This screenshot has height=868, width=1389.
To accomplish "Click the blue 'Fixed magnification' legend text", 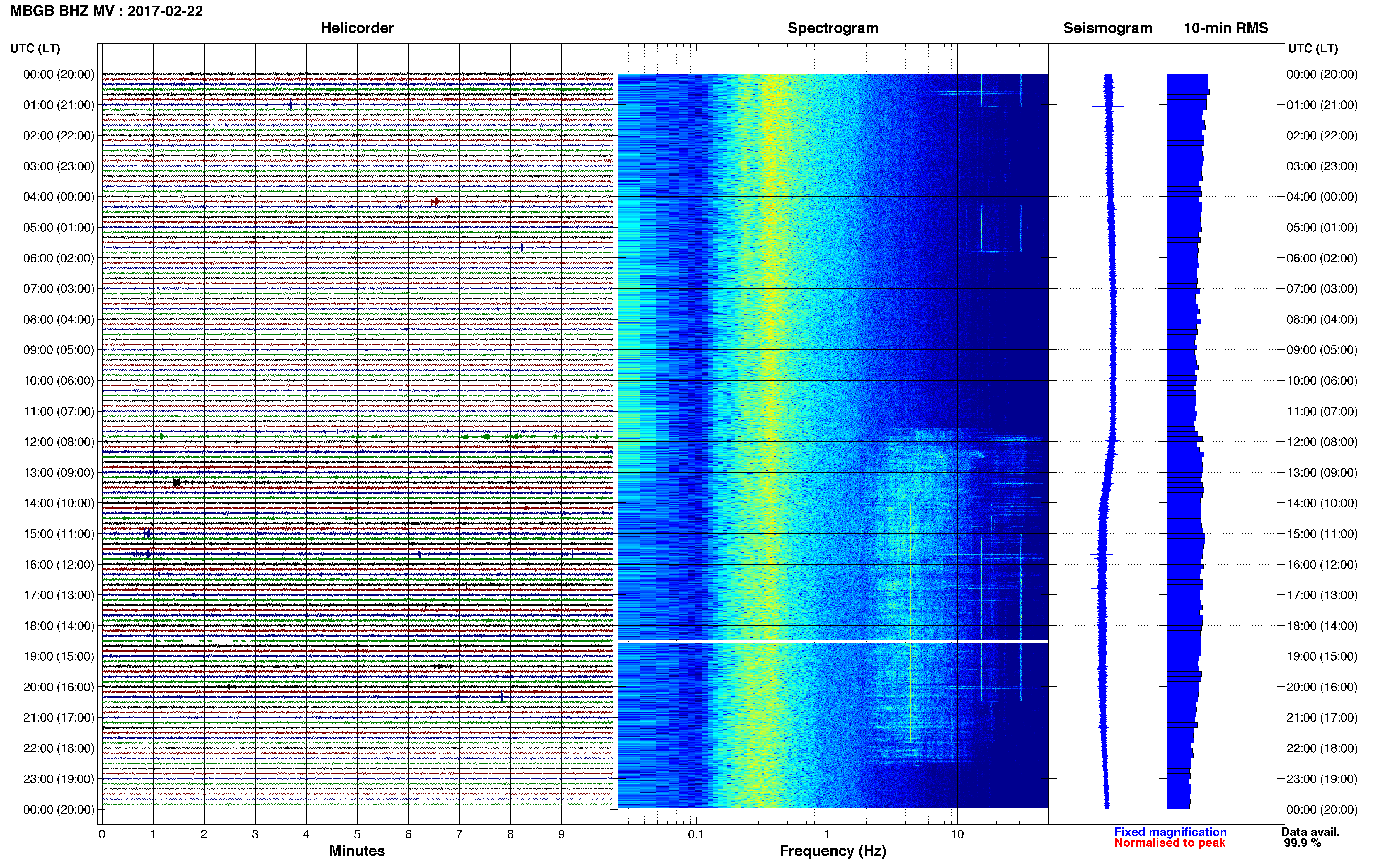I will coord(1170,832).
